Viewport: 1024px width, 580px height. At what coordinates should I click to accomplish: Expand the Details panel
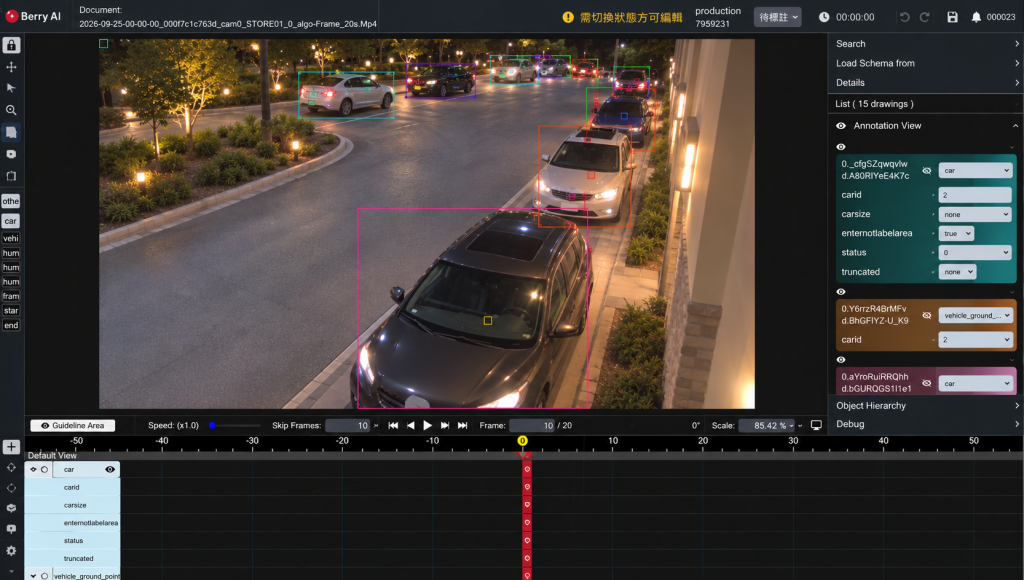(x=926, y=83)
